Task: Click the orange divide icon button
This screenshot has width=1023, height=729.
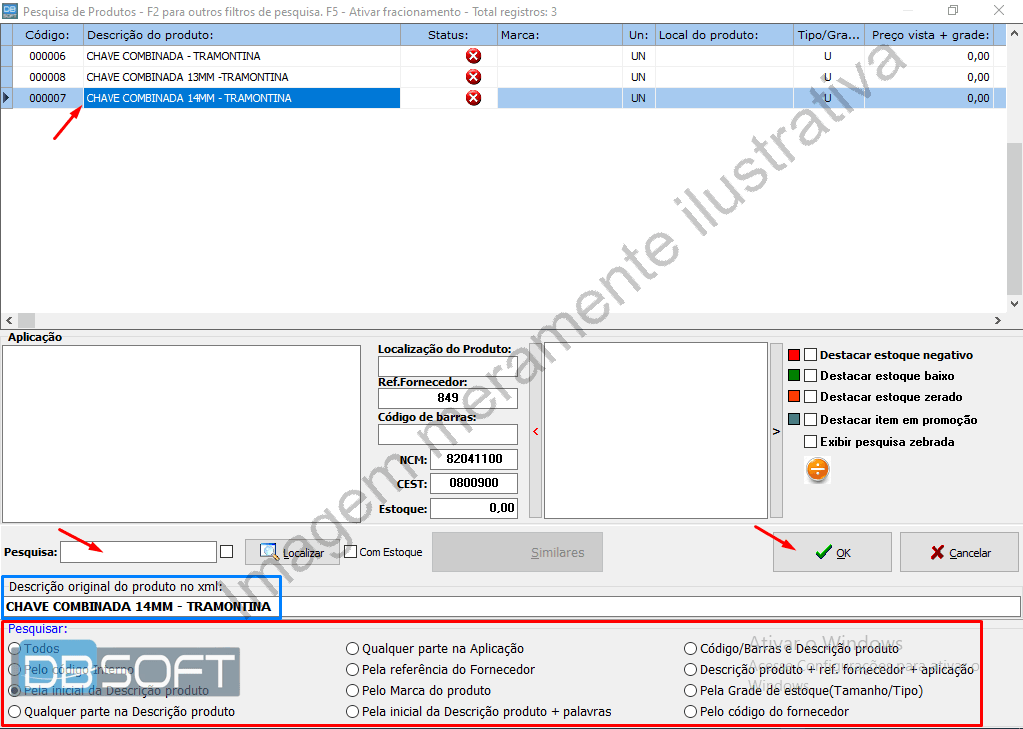Action: click(x=817, y=470)
